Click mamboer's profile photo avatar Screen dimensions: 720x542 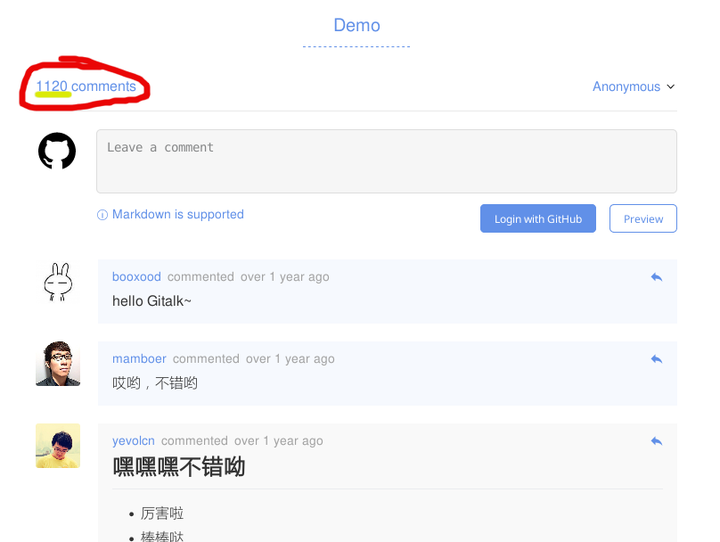[x=57, y=364]
